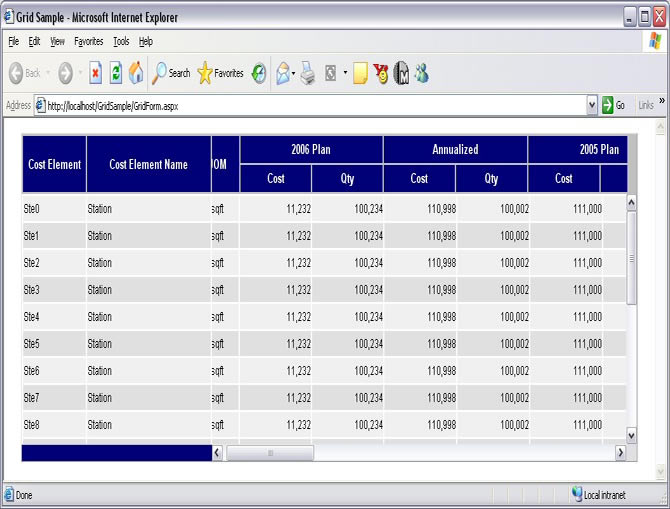The height and width of the screenshot is (509, 670).
Task: Select the Ste3 cost element cell
Action: click(x=54, y=290)
